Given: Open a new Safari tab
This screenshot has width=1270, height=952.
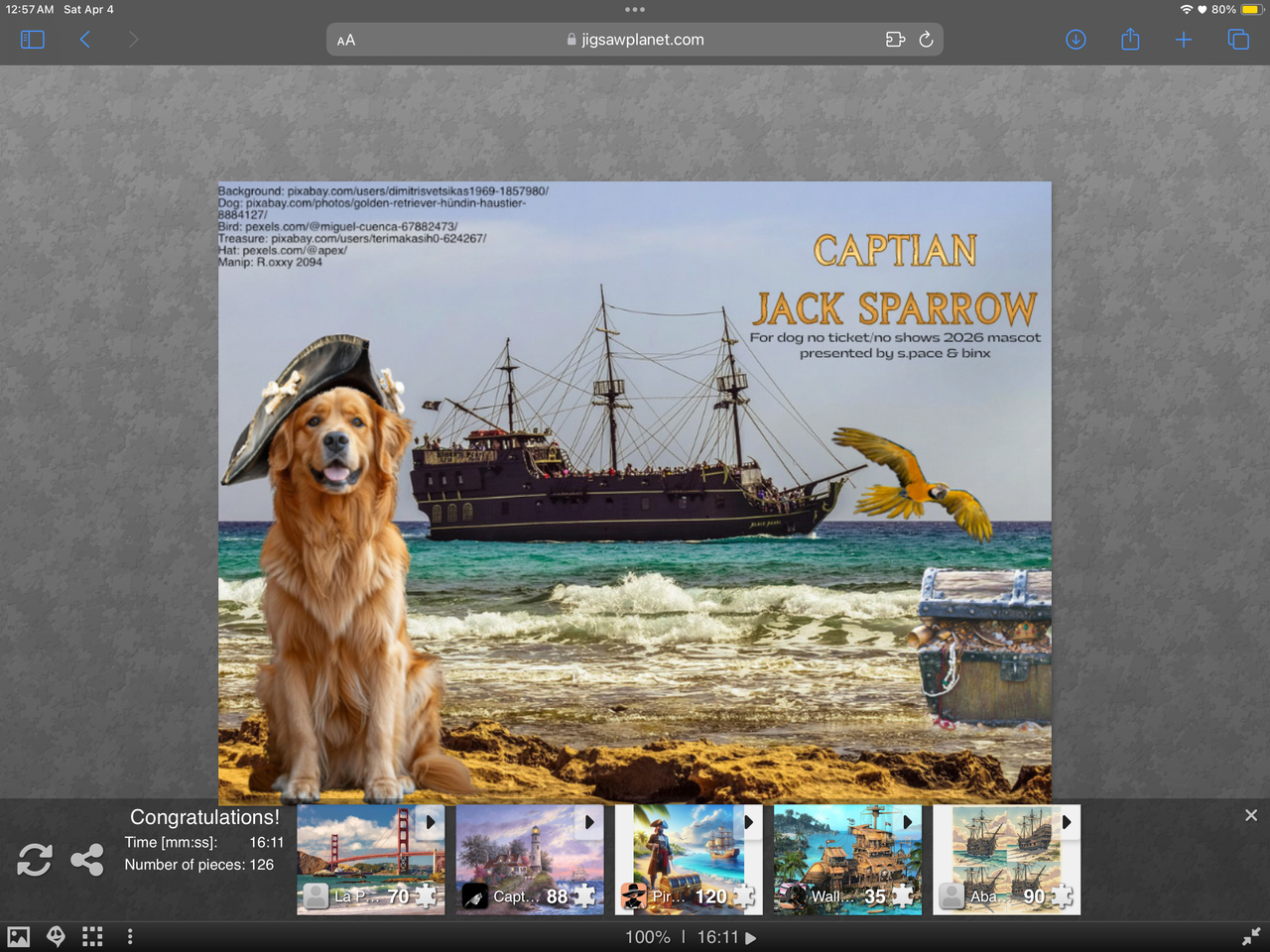Looking at the screenshot, I should click(x=1184, y=40).
